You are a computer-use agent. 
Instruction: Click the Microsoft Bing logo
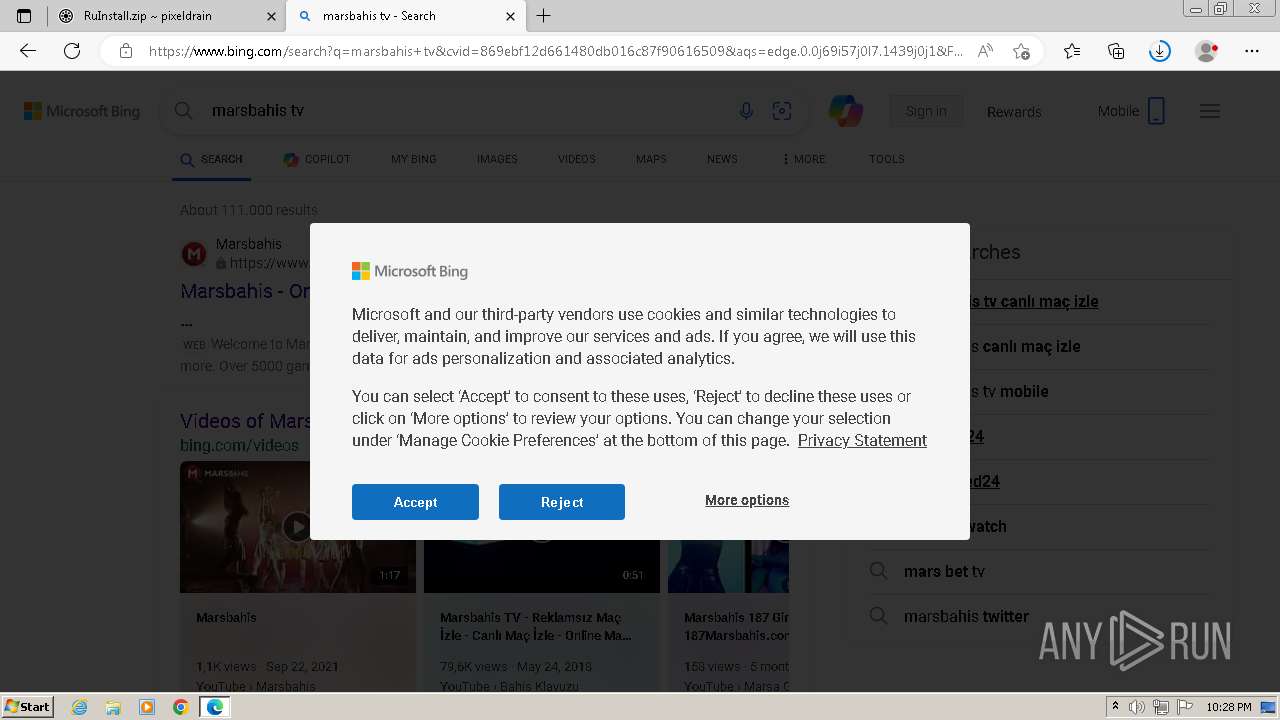click(82, 111)
